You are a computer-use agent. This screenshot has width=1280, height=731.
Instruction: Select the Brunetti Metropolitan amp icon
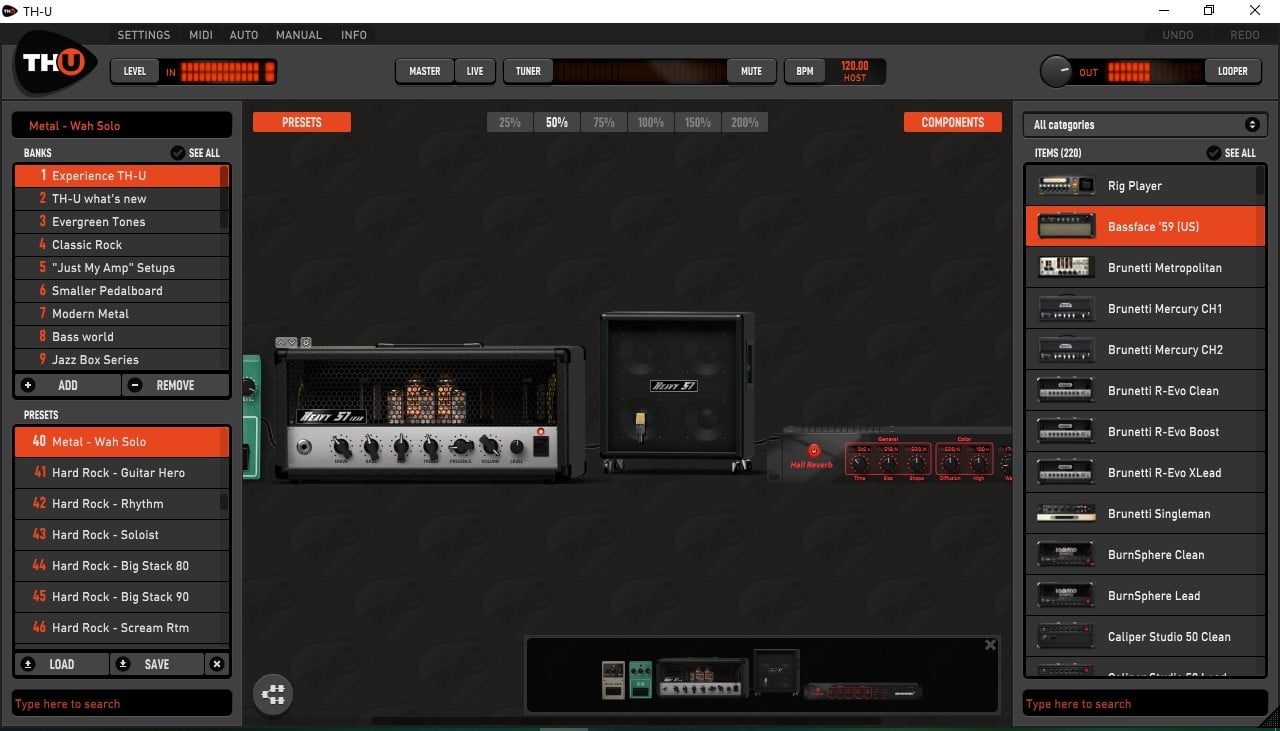coord(1066,268)
